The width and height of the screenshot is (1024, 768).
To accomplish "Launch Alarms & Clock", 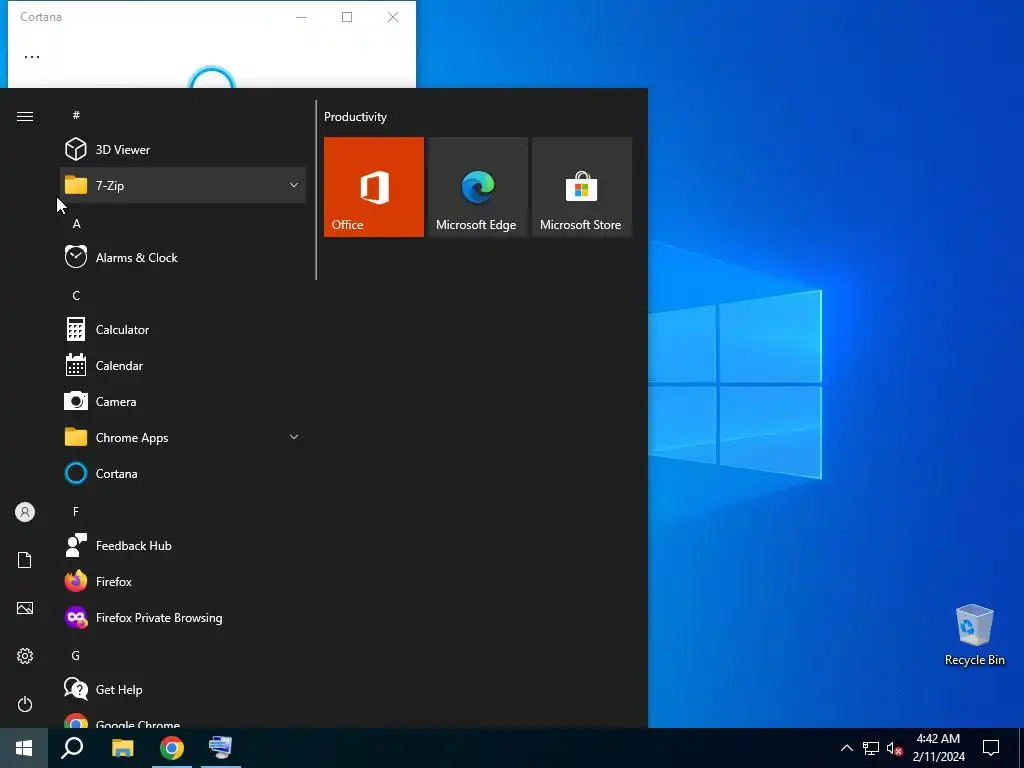I will 183,257.
